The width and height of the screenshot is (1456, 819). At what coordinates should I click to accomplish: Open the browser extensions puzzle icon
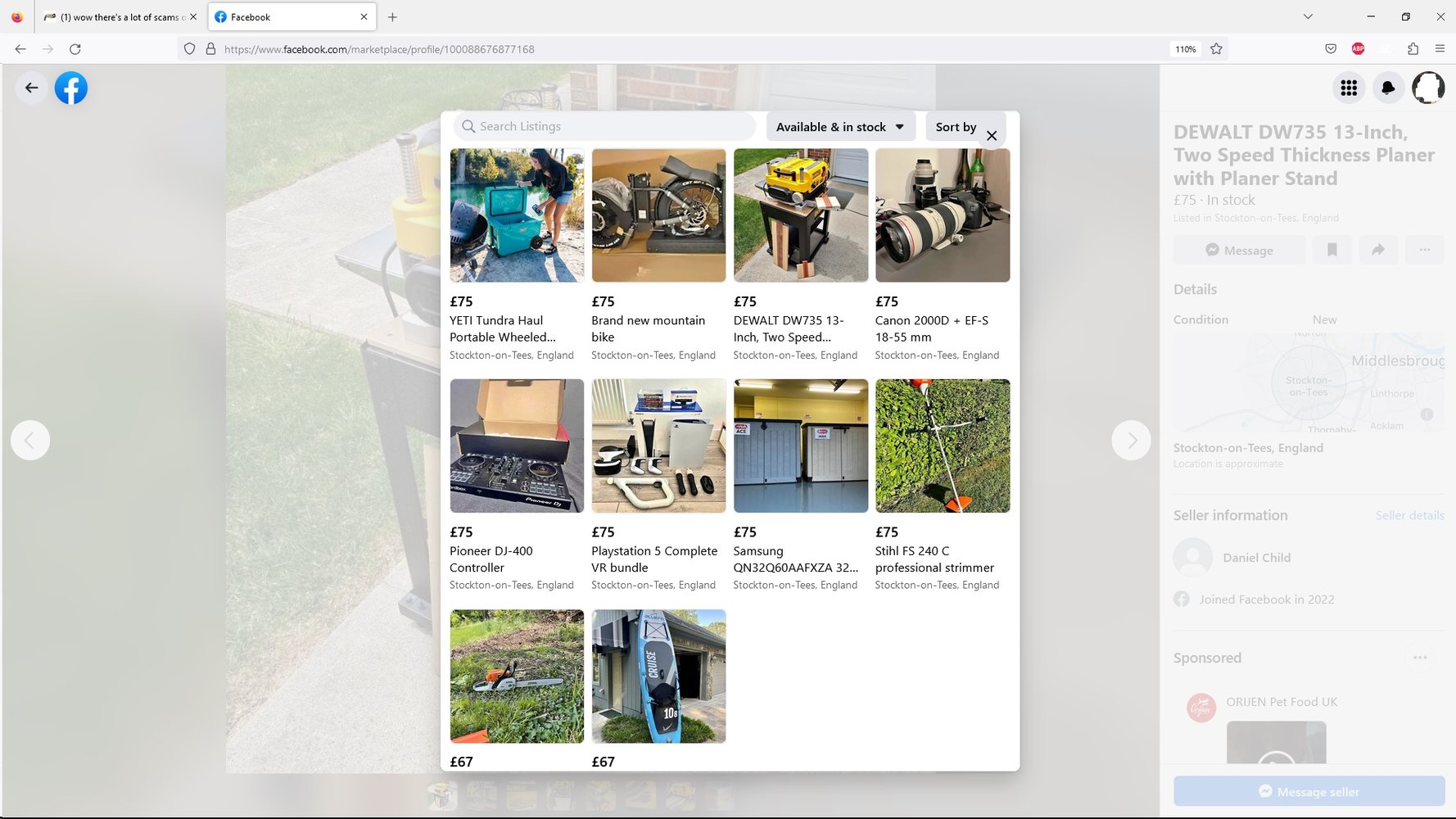pos(1413,49)
